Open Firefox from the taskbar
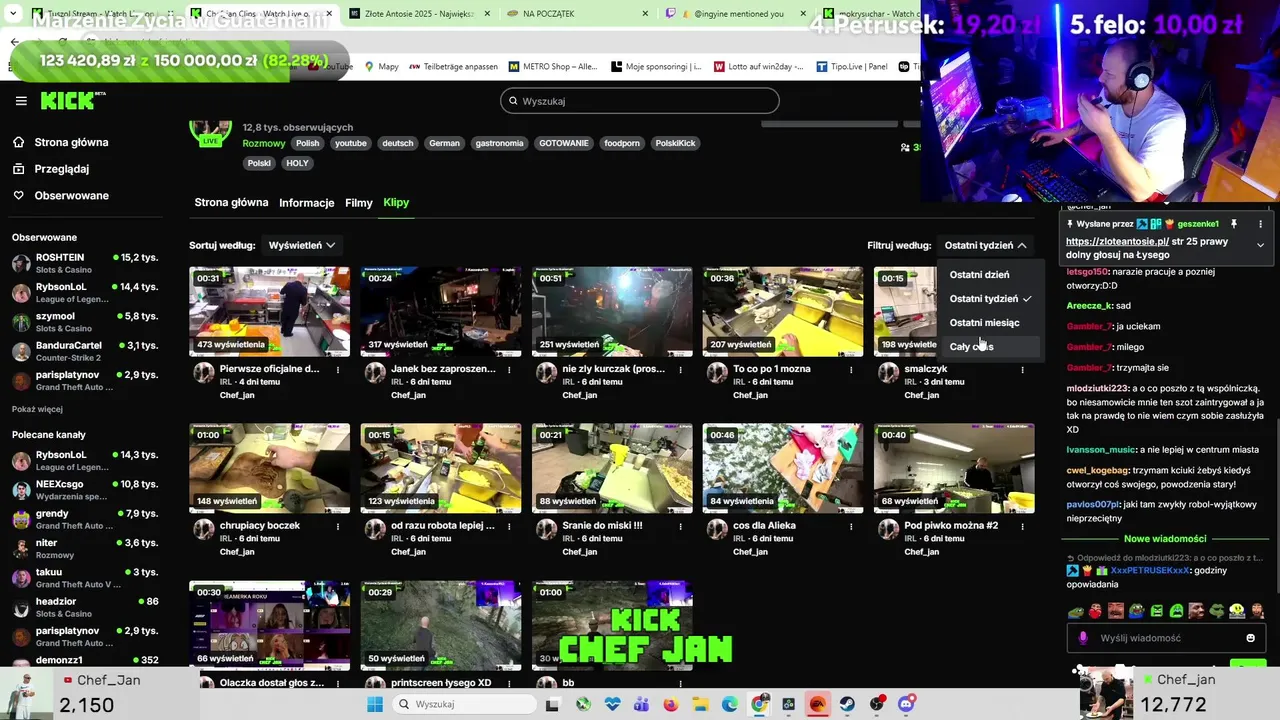 pyautogui.click(x=670, y=704)
